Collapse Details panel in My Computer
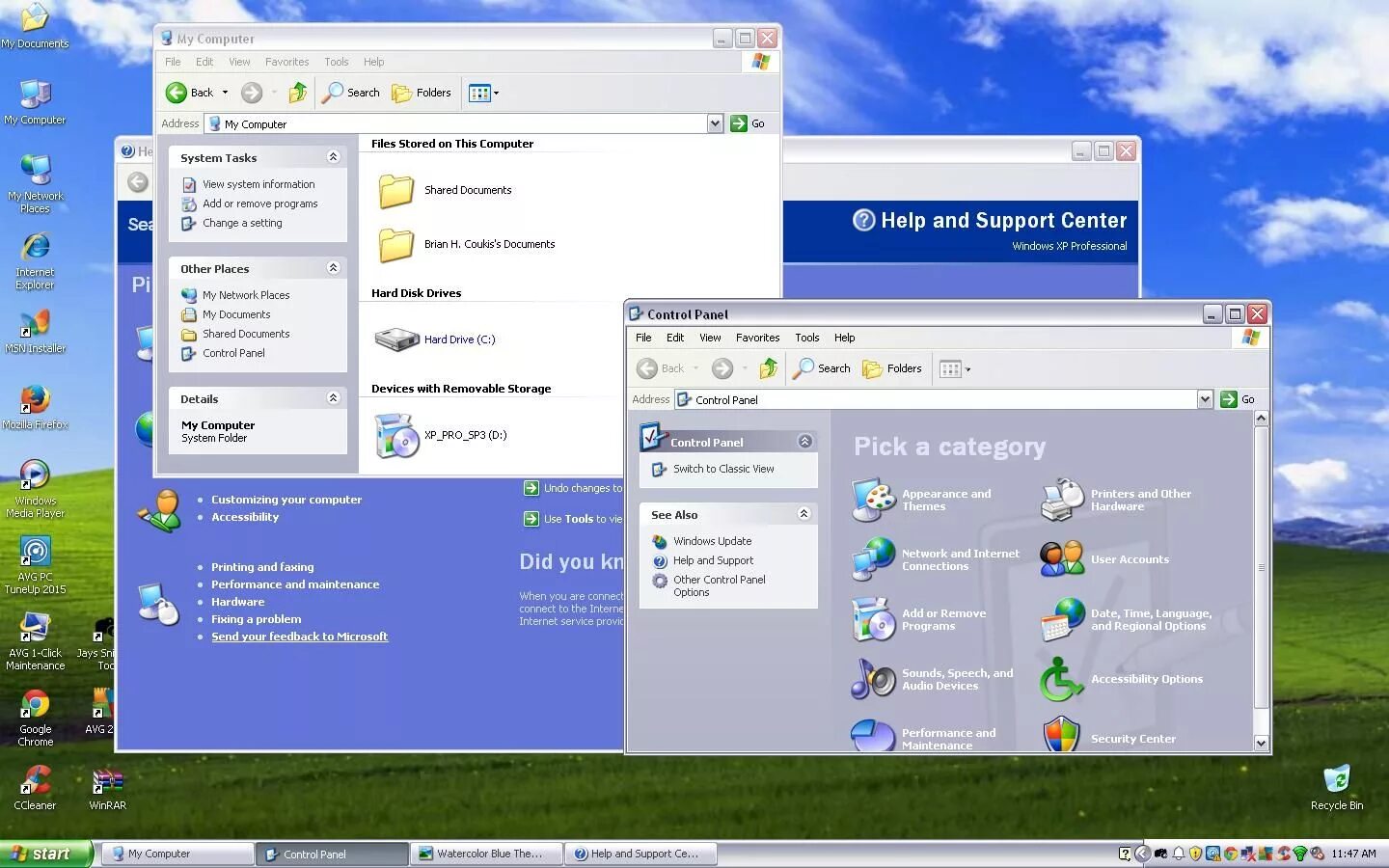Image resolution: width=1389 pixels, height=868 pixels. click(333, 398)
